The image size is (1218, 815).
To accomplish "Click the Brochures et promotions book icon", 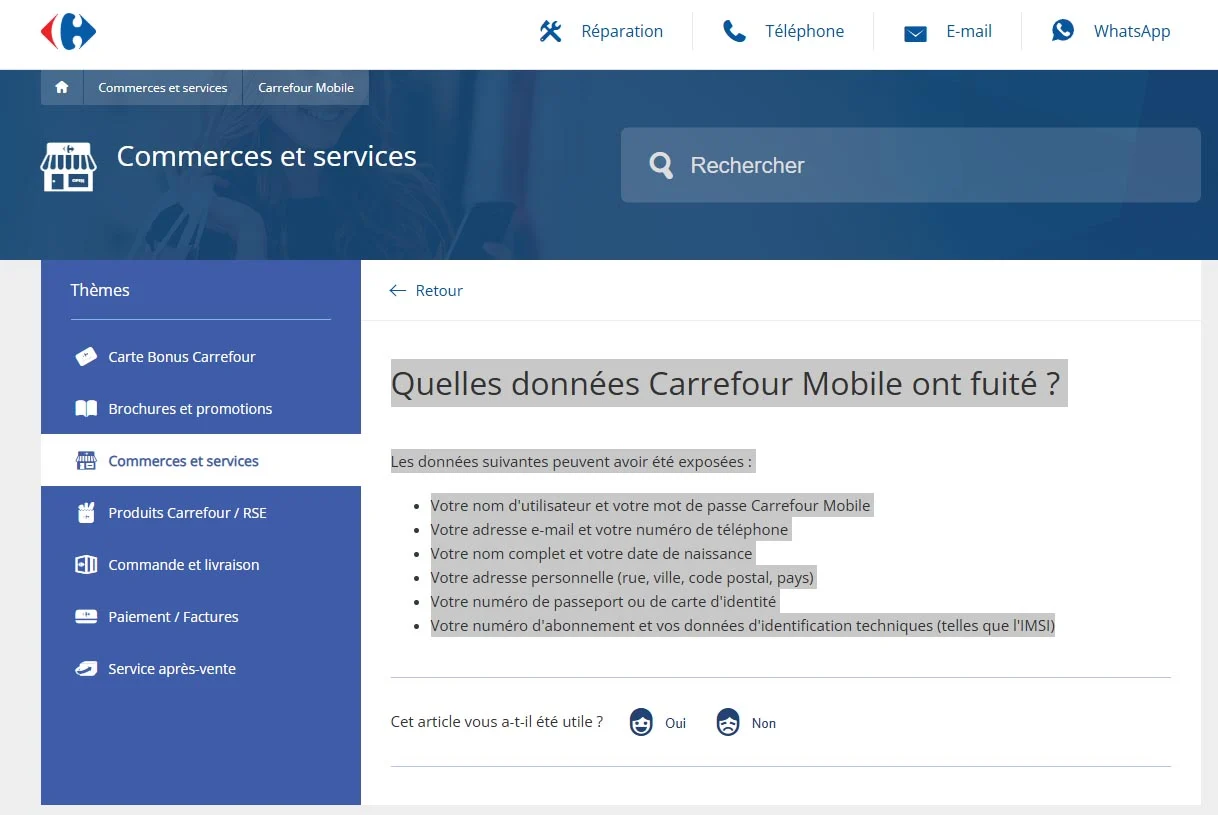I will pos(86,409).
